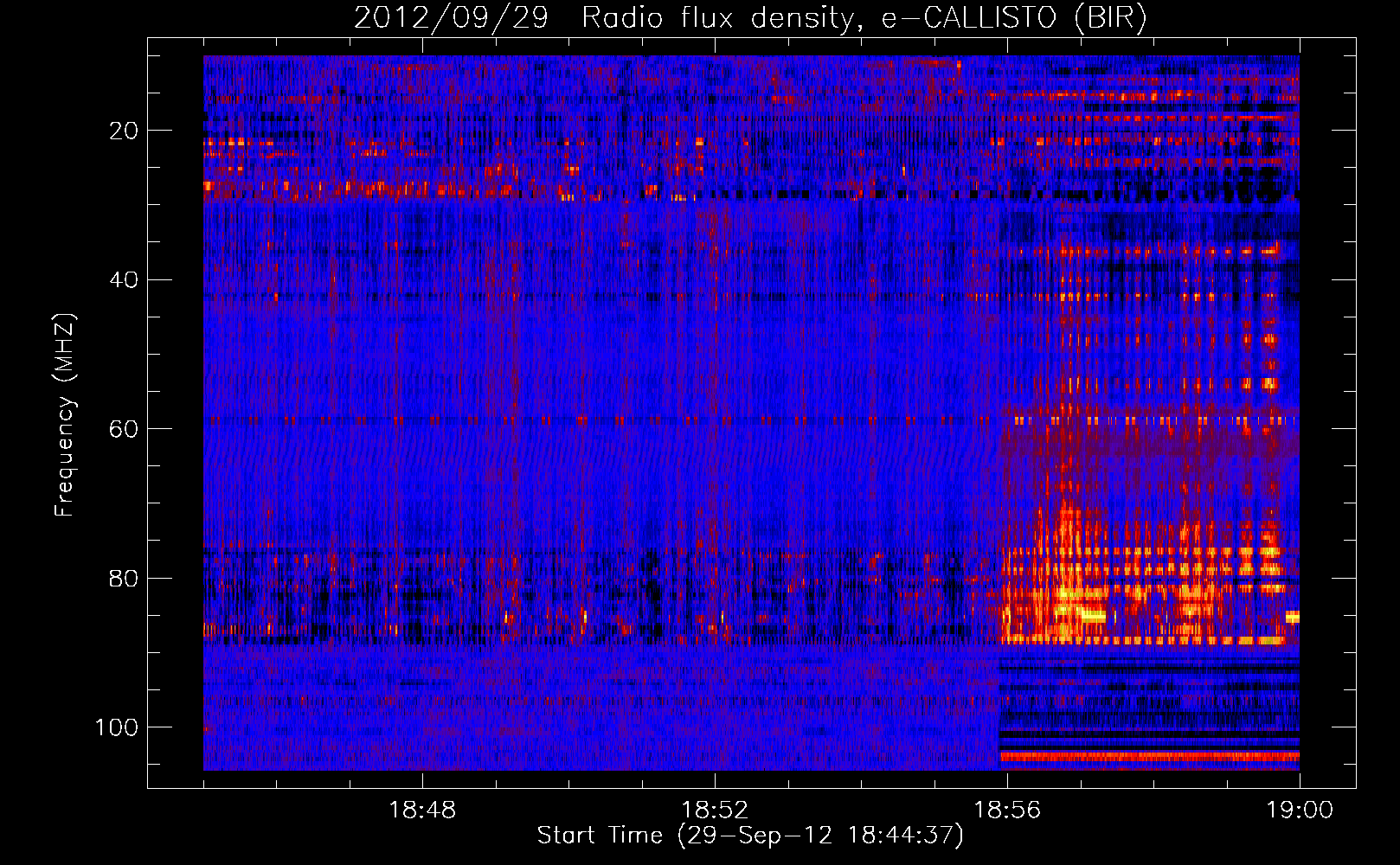Click the plot title "2012/09/29 Radio flux density, e-CALLISTO (BIR)"
Viewport: 1400px width, 865px height.
click(x=750, y=17)
